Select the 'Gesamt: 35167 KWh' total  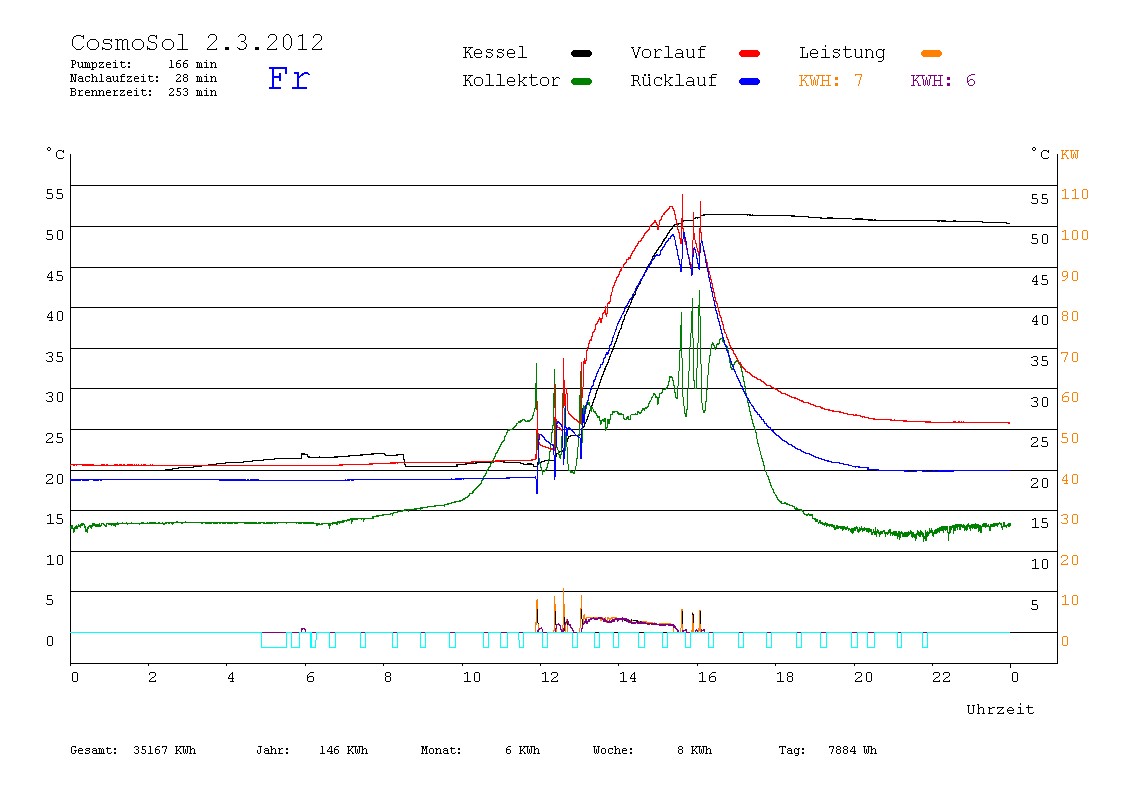click(x=133, y=750)
